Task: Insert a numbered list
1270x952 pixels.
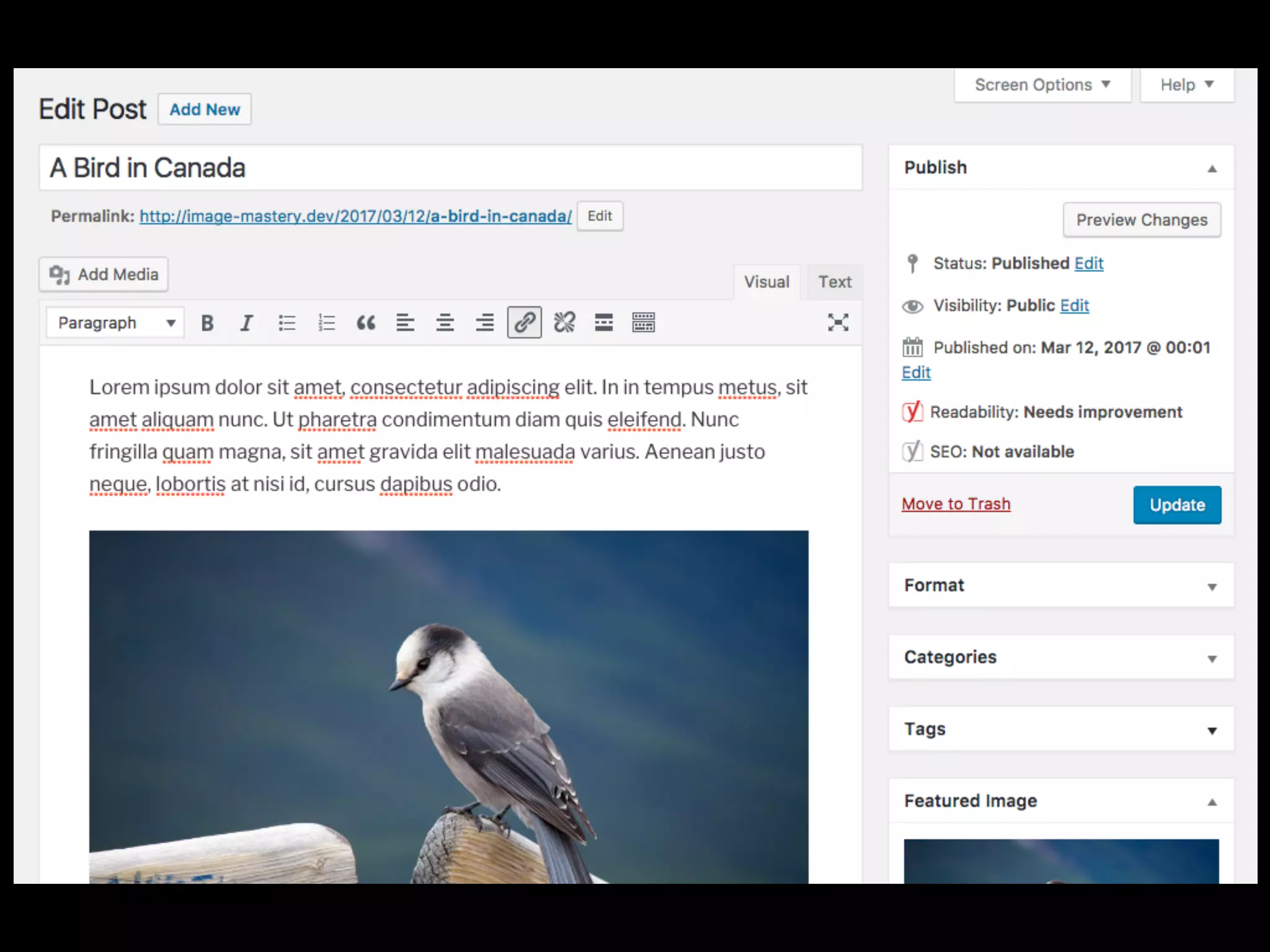Action: coord(326,323)
